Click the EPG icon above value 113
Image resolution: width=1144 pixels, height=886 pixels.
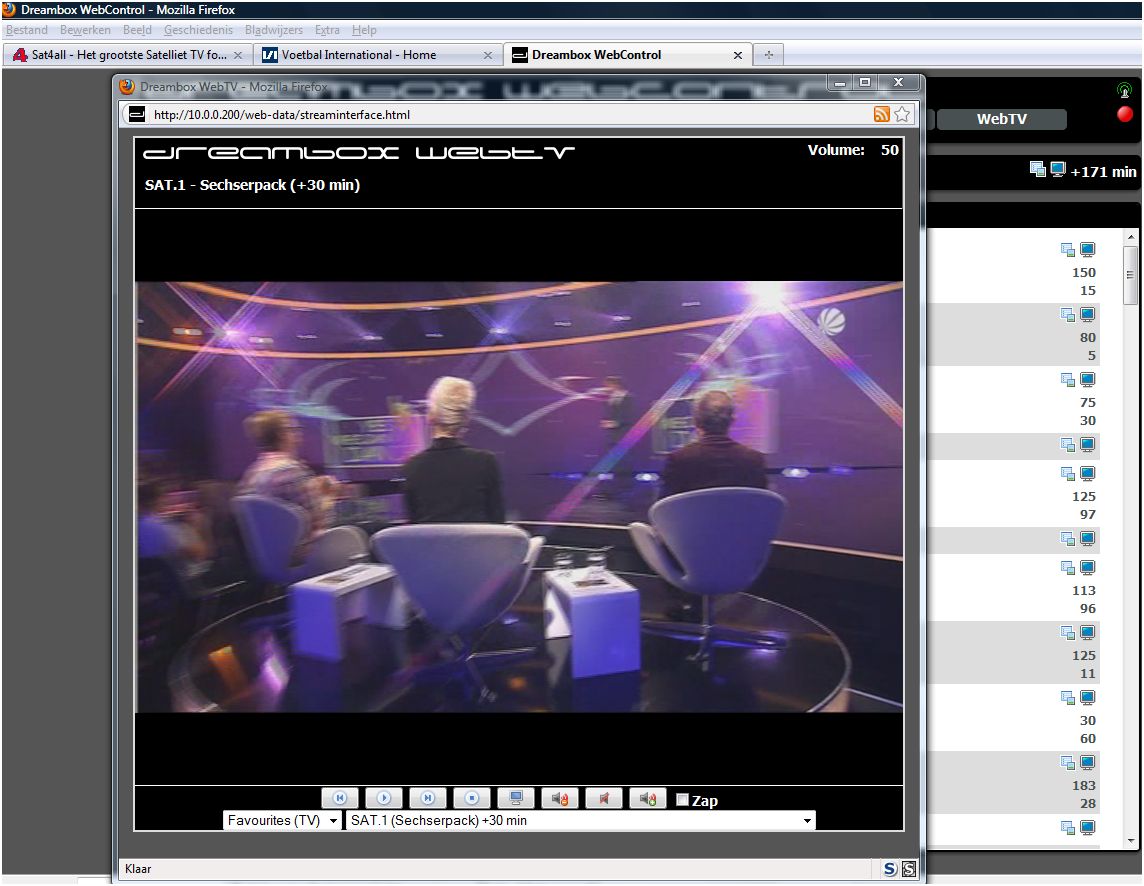(1067, 567)
